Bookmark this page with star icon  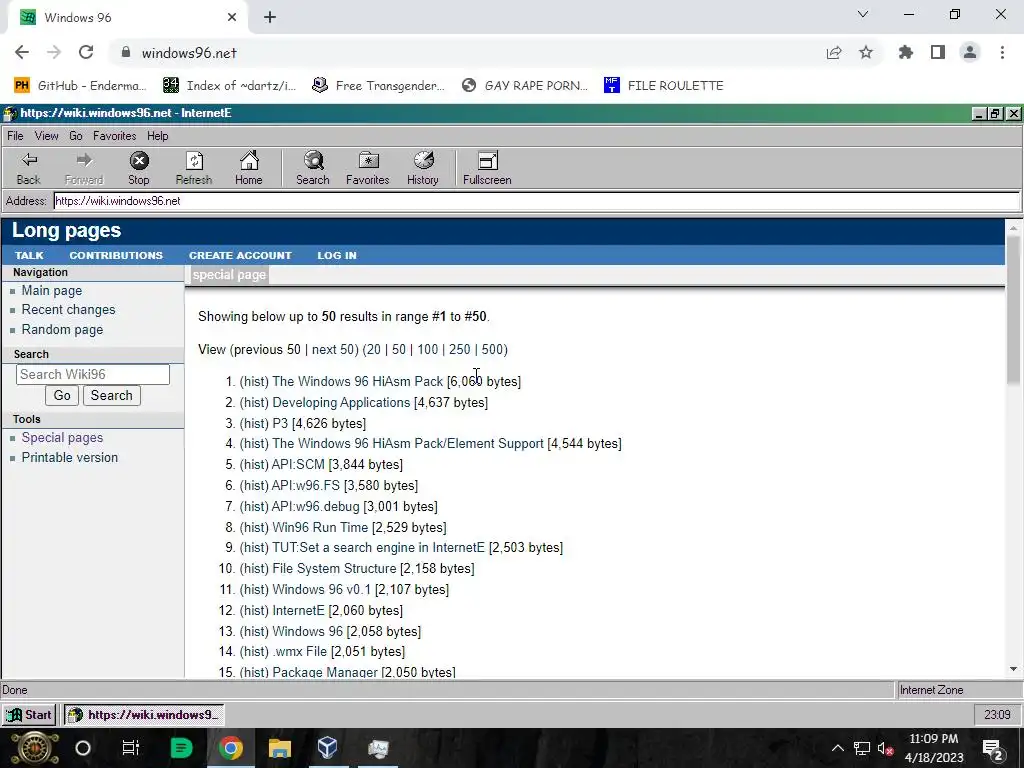point(866,53)
